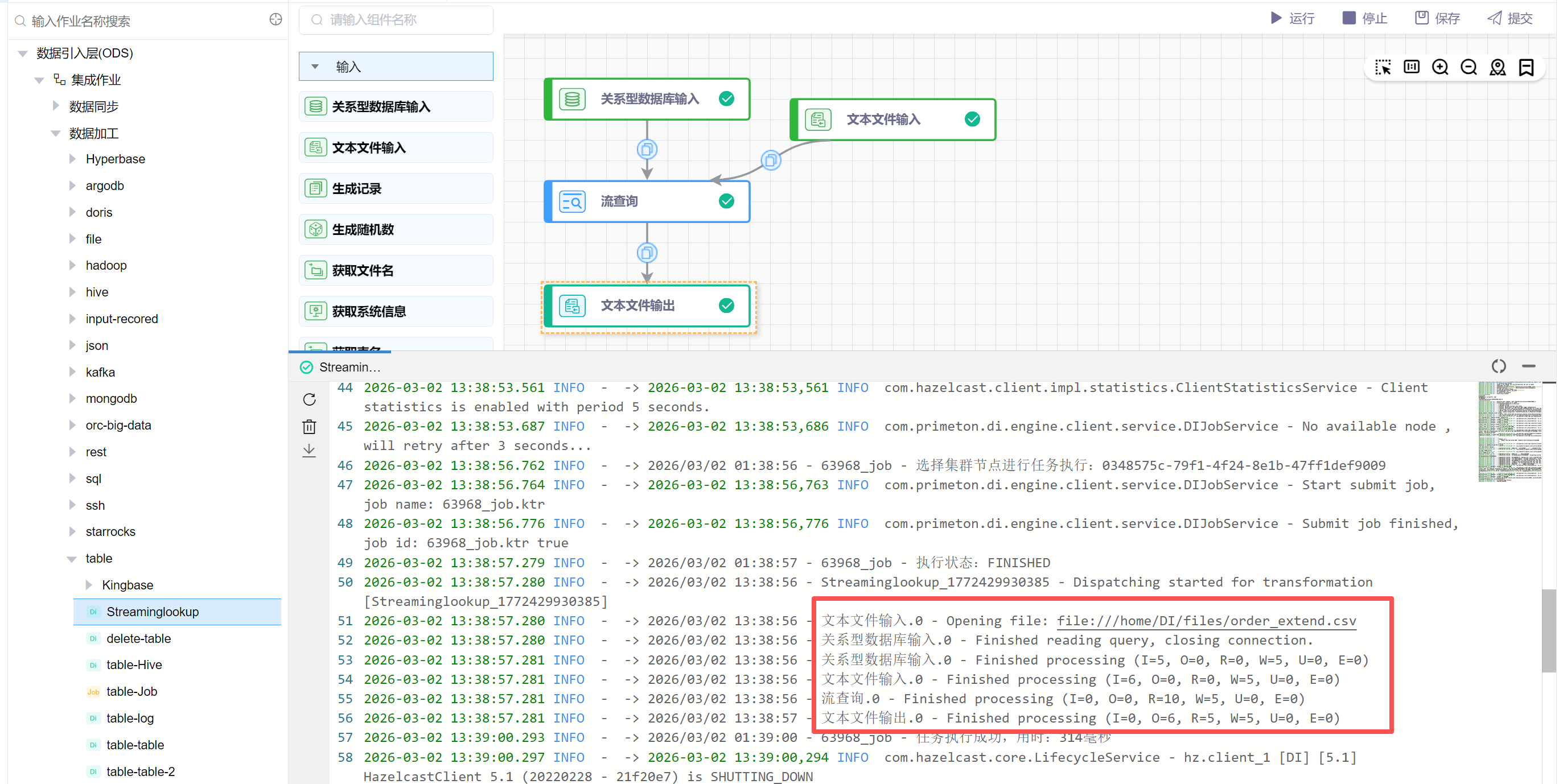
Task: Collapse the 数据加工 tree node
Action: click(56, 133)
